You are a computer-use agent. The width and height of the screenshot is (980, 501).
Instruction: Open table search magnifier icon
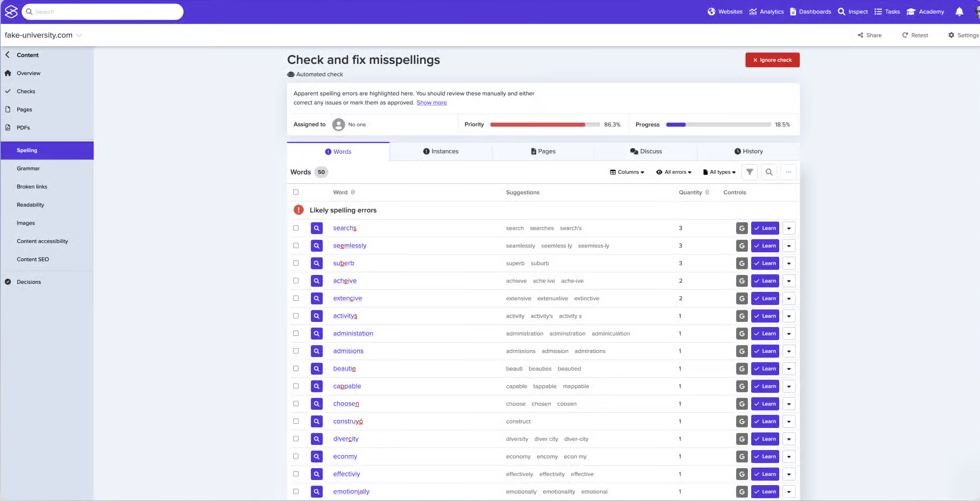pos(769,172)
